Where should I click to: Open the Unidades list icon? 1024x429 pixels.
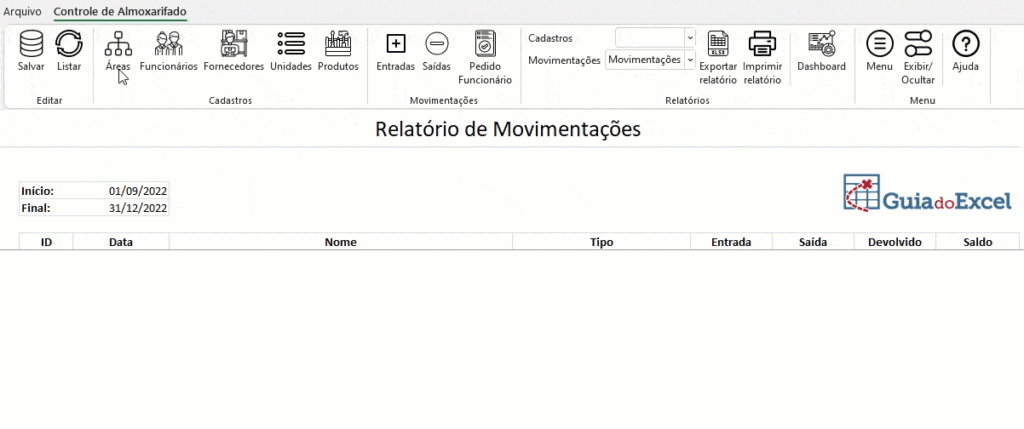click(x=291, y=44)
